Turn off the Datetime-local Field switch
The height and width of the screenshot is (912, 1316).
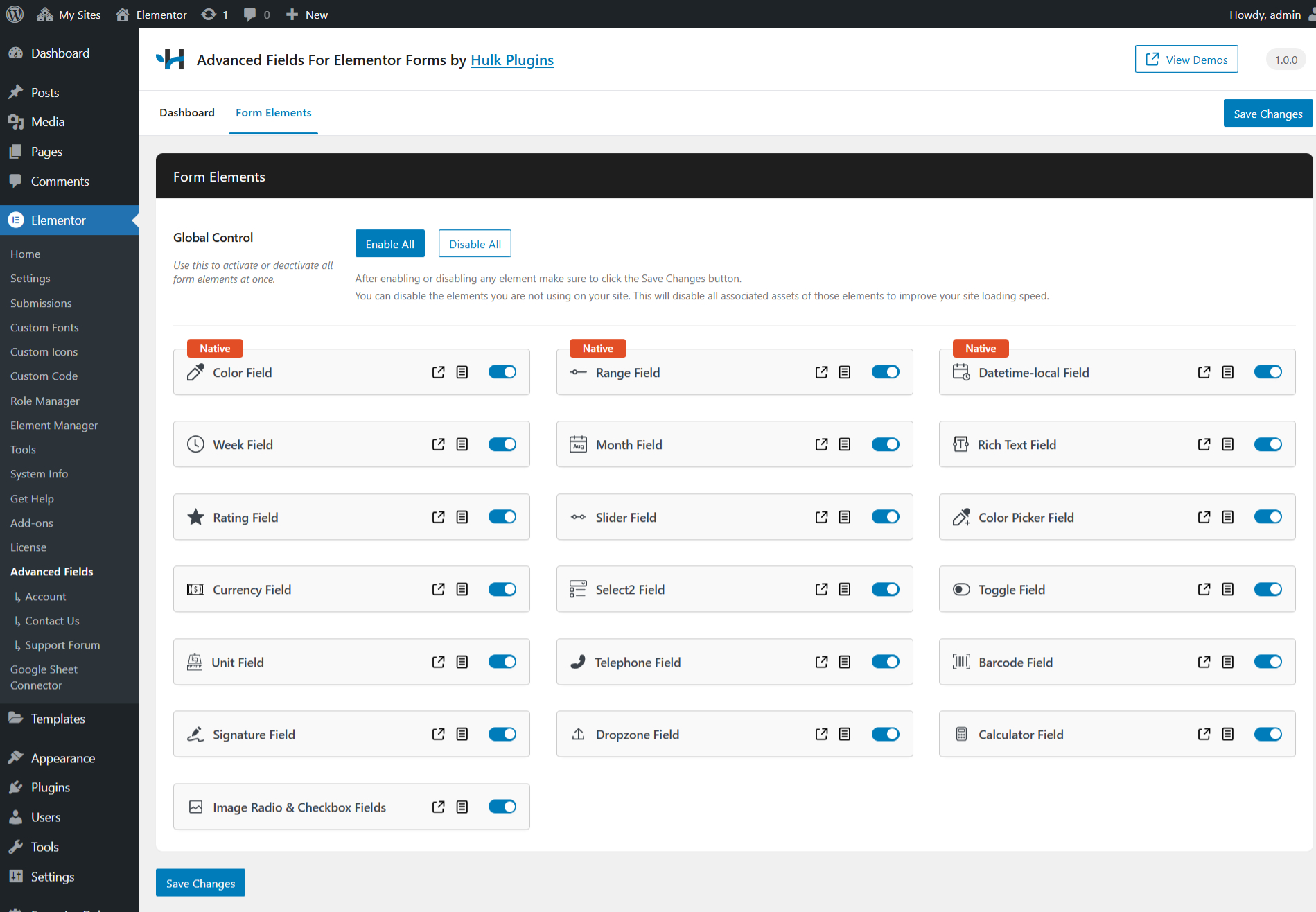(1268, 372)
